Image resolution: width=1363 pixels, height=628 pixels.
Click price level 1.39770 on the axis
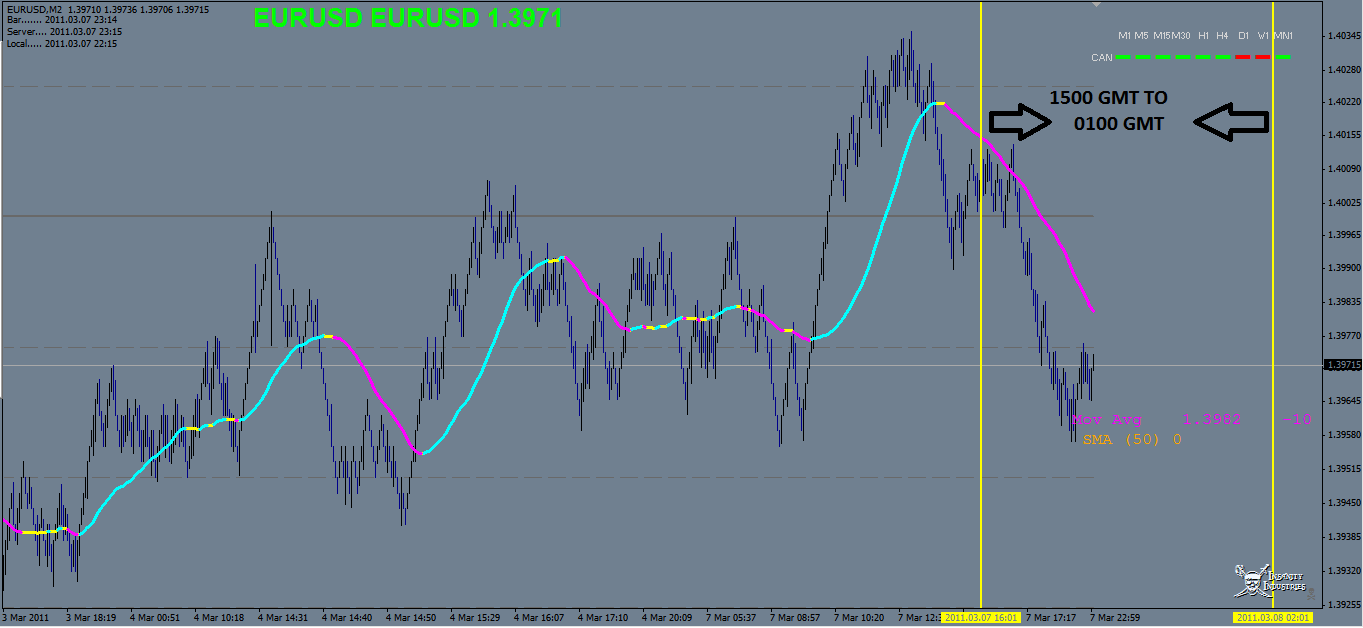tap(1342, 335)
